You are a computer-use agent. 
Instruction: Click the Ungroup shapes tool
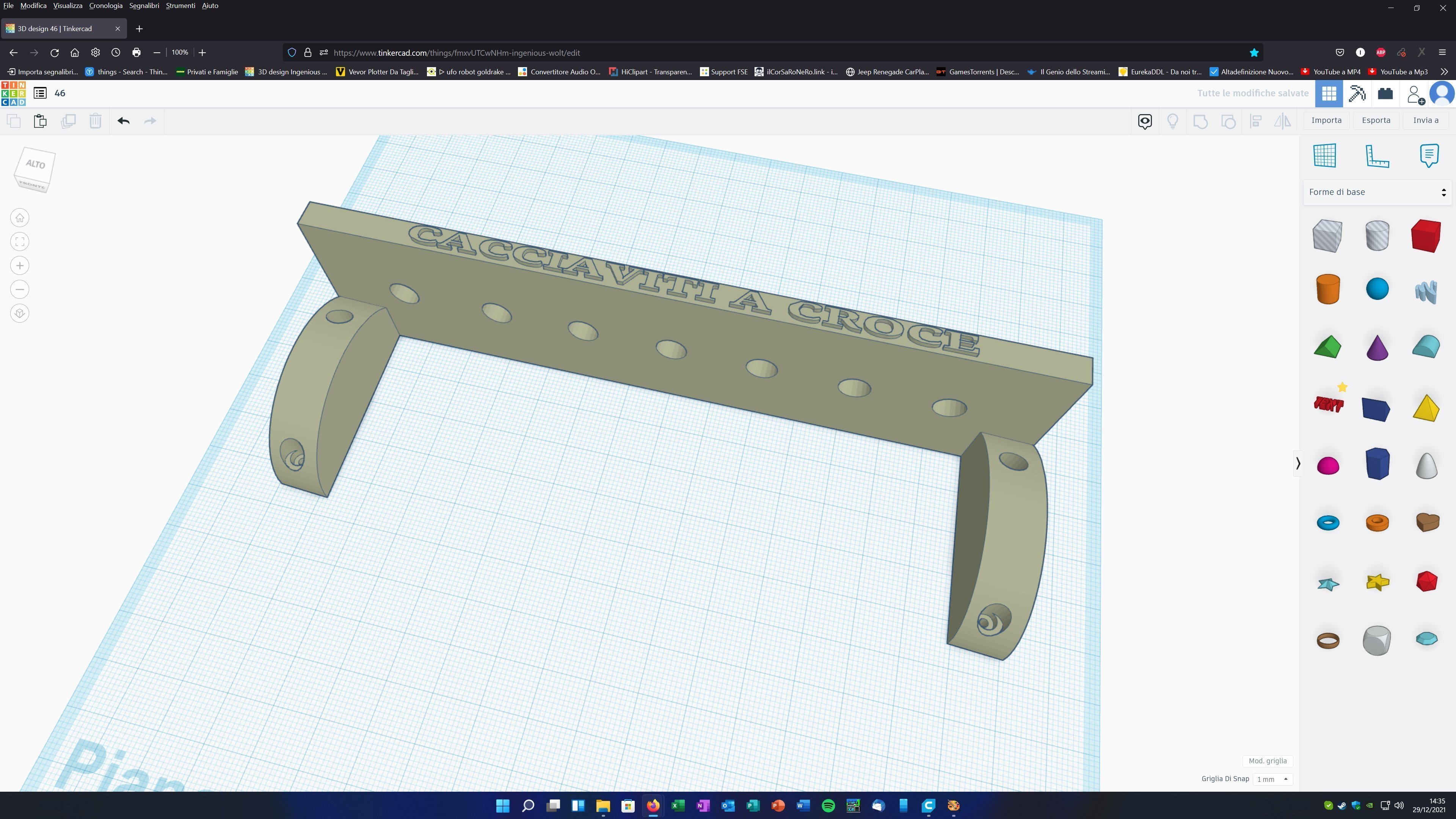point(1228,121)
